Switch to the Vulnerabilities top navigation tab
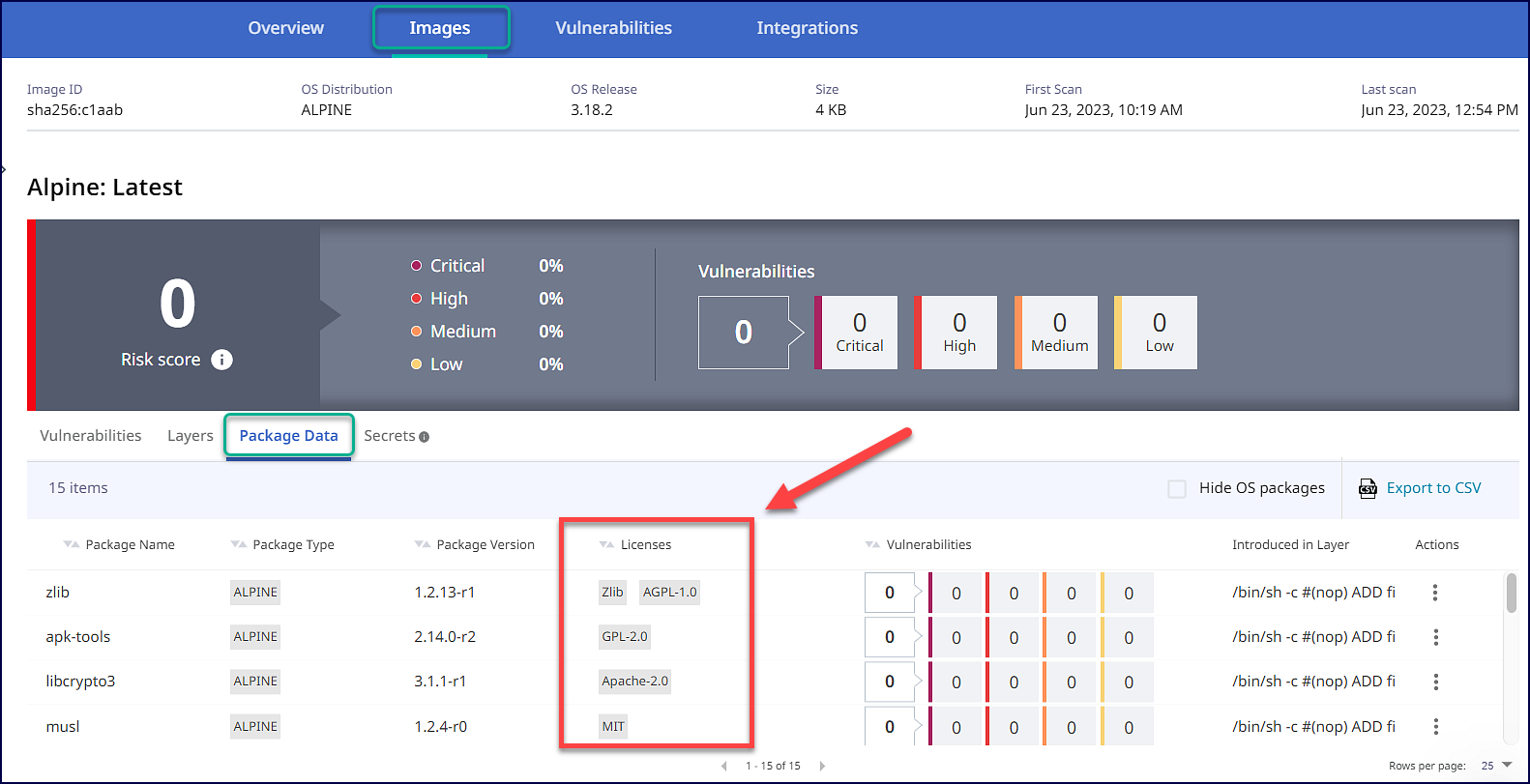 pyautogui.click(x=613, y=28)
